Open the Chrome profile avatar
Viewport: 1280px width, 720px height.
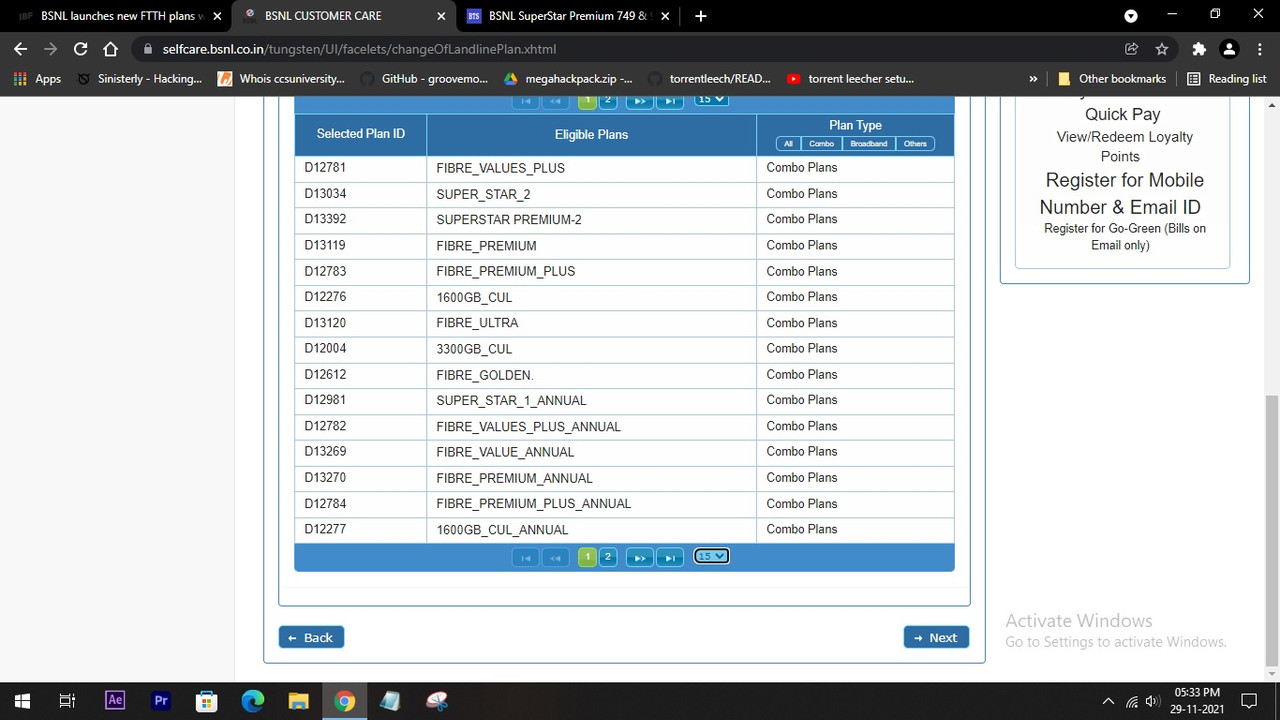tap(1230, 49)
